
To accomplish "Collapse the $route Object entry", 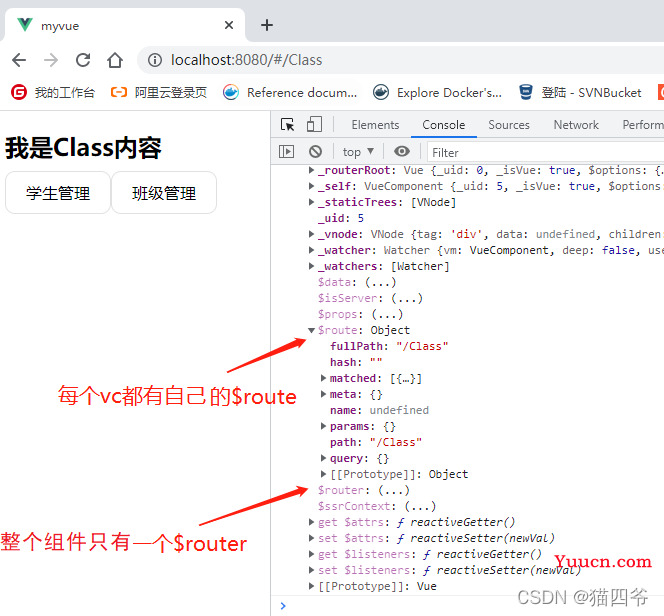I will [x=312, y=330].
